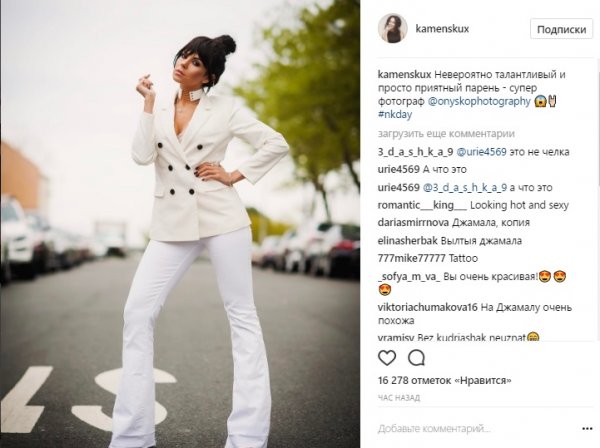Open the ЧАС НАЗАД post timestamp
The width and height of the screenshot is (600, 448).
tap(399, 398)
